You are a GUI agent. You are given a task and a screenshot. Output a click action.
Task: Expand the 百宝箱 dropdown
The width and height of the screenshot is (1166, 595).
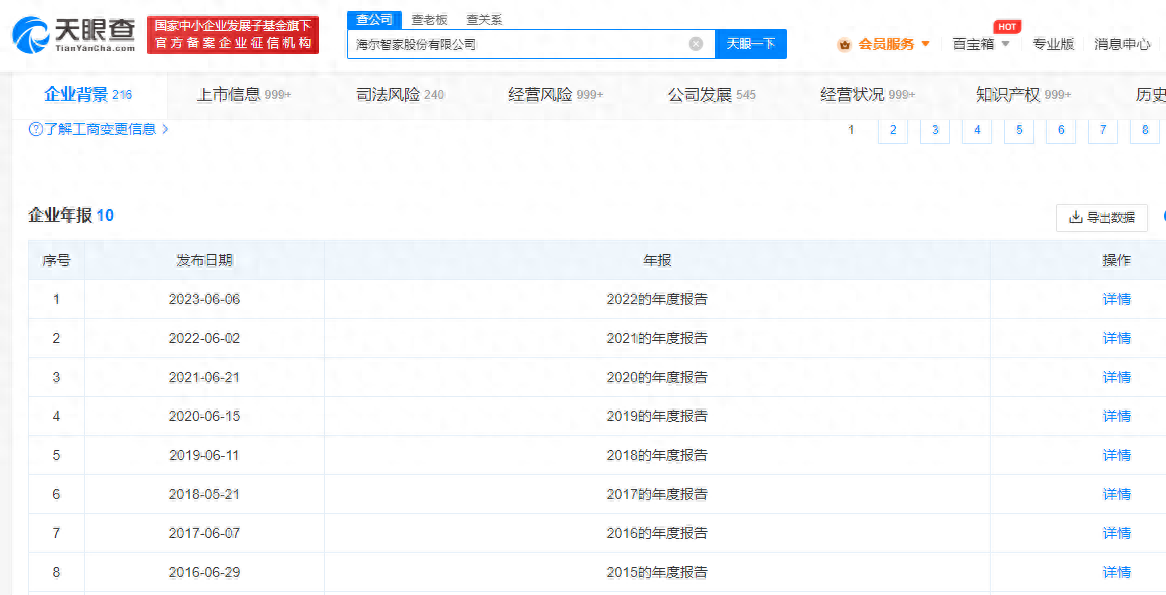tap(1005, 44)
